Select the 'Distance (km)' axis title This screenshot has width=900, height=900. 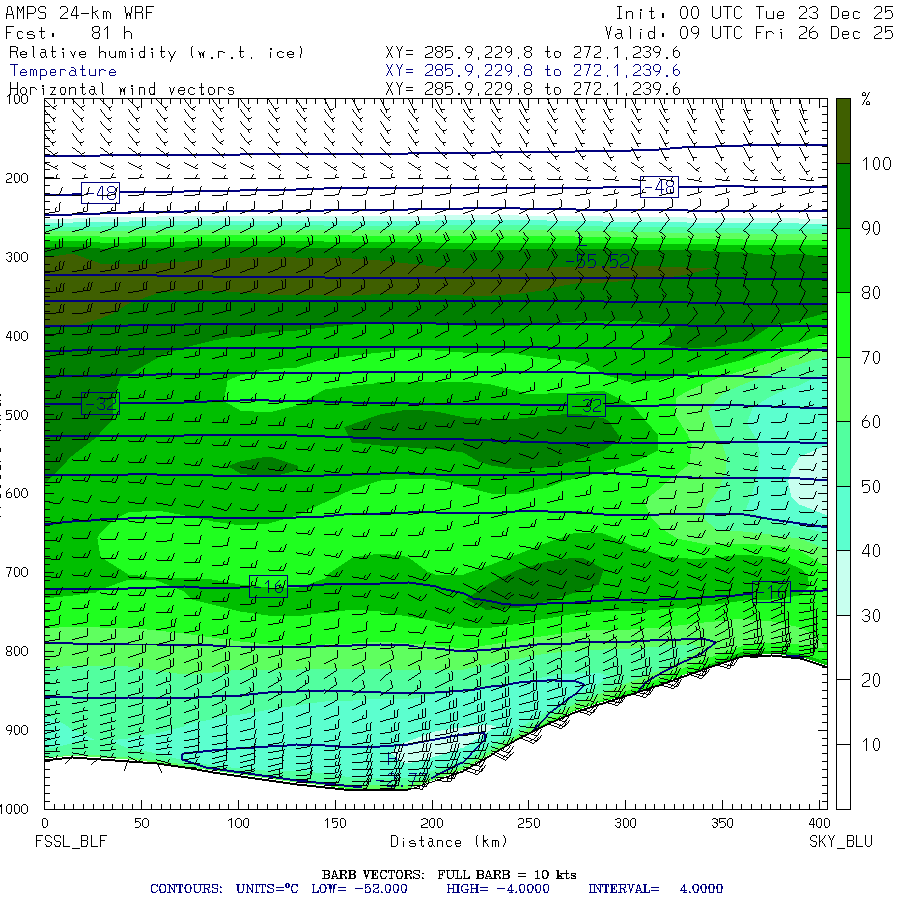[449, 842]
